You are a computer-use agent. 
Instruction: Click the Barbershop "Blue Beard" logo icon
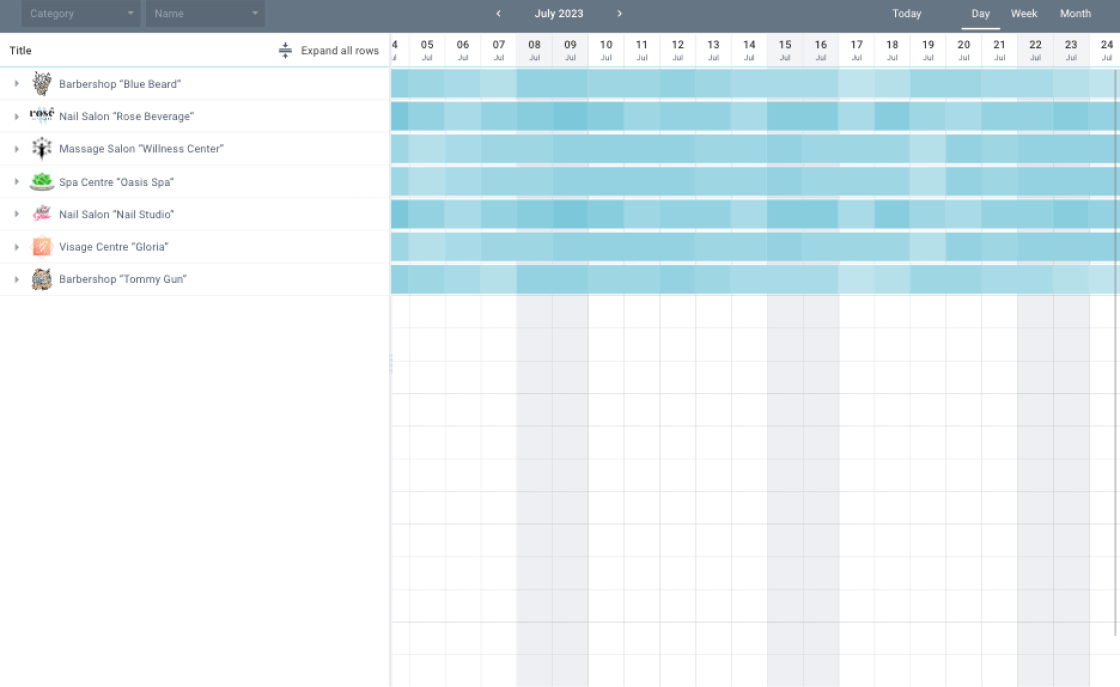pyautogui.click(x=41, y=83)
